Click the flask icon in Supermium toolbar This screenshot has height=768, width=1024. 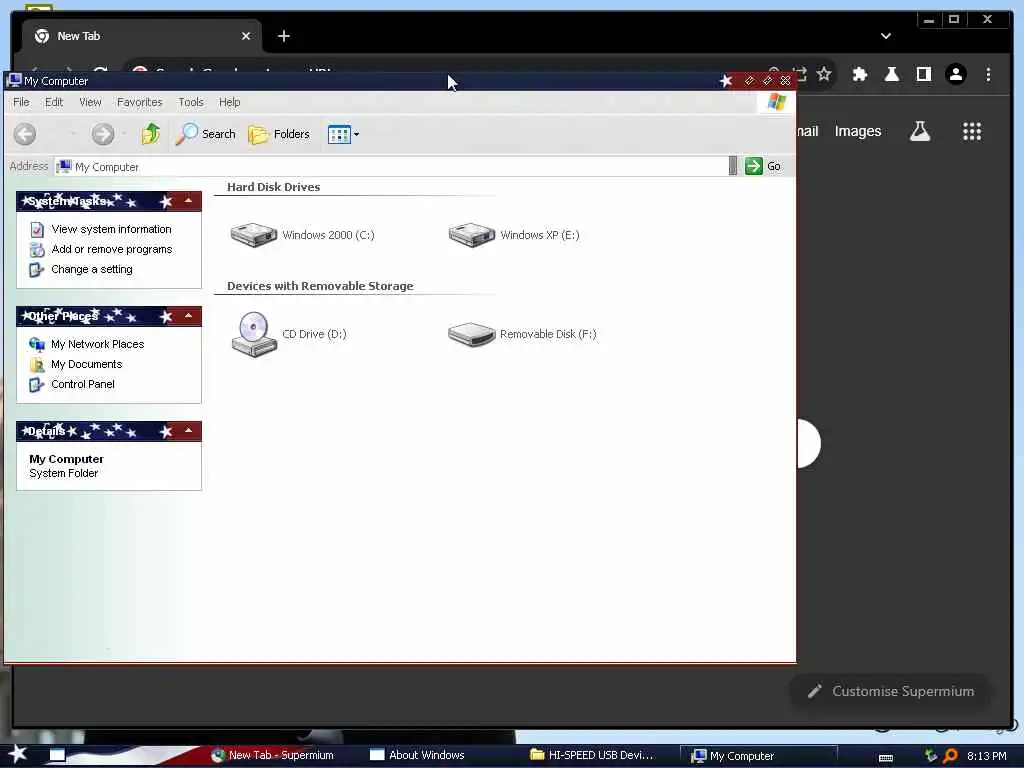point(891,74)
